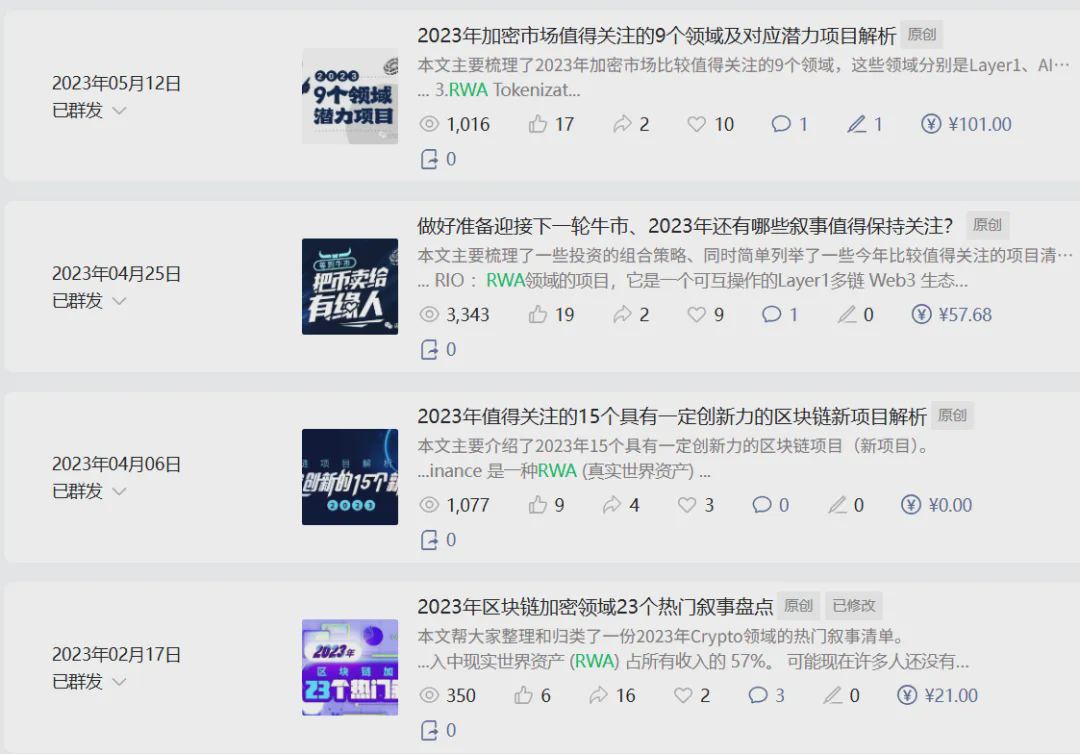
Task: Click pencil edit icon on 05月12日 article
Action: click(856, 124)
